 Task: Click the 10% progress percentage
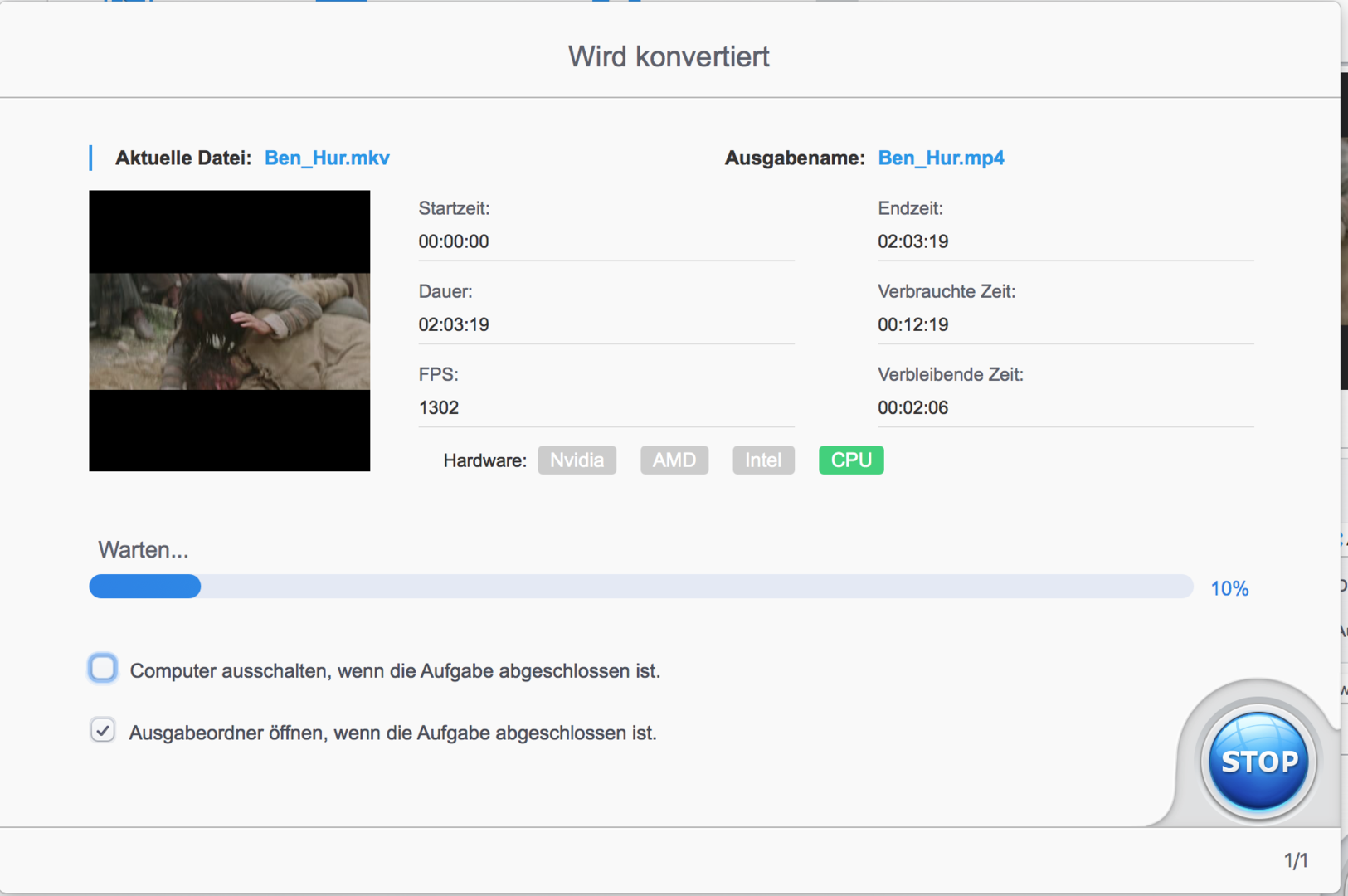click(1229, 588)
